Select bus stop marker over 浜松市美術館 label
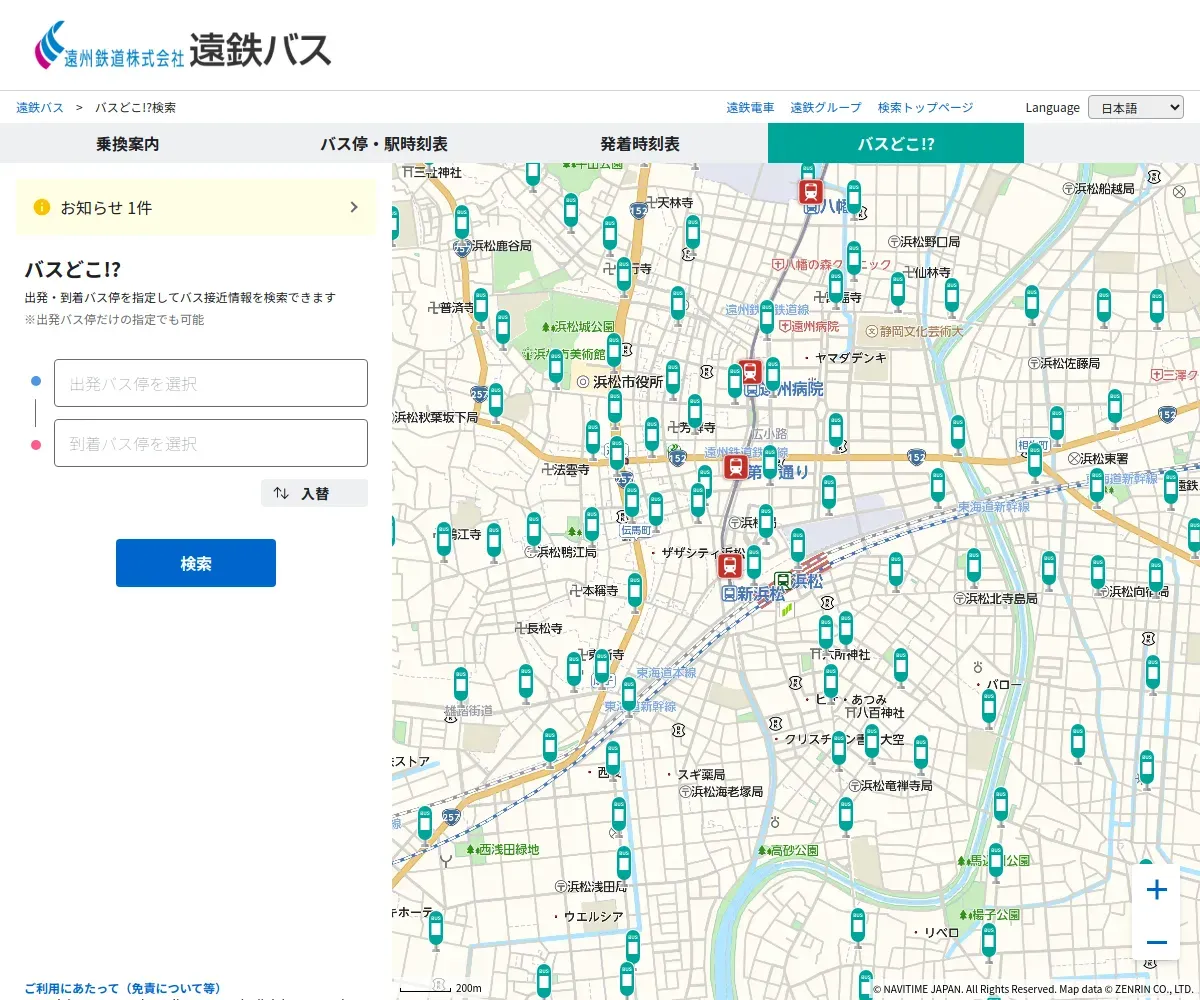The height and width of the screenshot is (1000, 1200). coord(556,368)
